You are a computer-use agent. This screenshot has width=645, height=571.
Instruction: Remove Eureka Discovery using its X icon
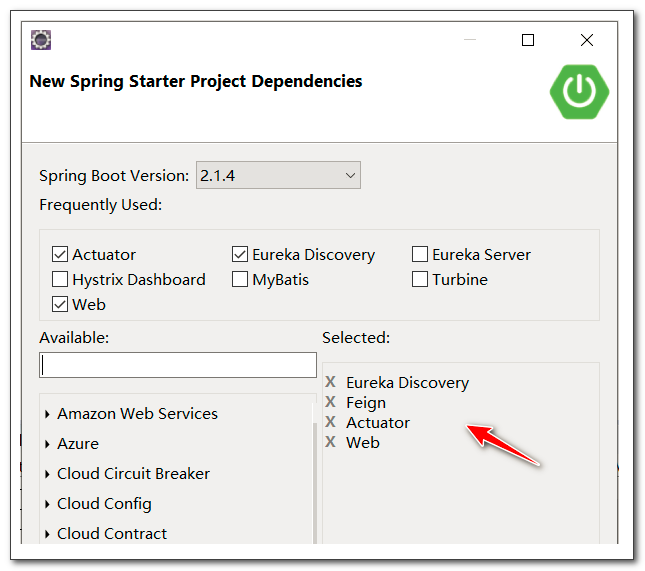pos(330,382)
